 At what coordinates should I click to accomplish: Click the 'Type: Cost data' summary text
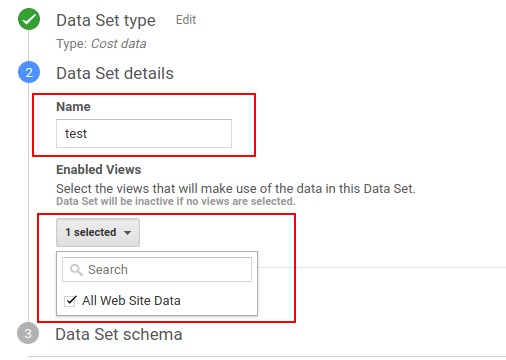click(x=101, y=44)
